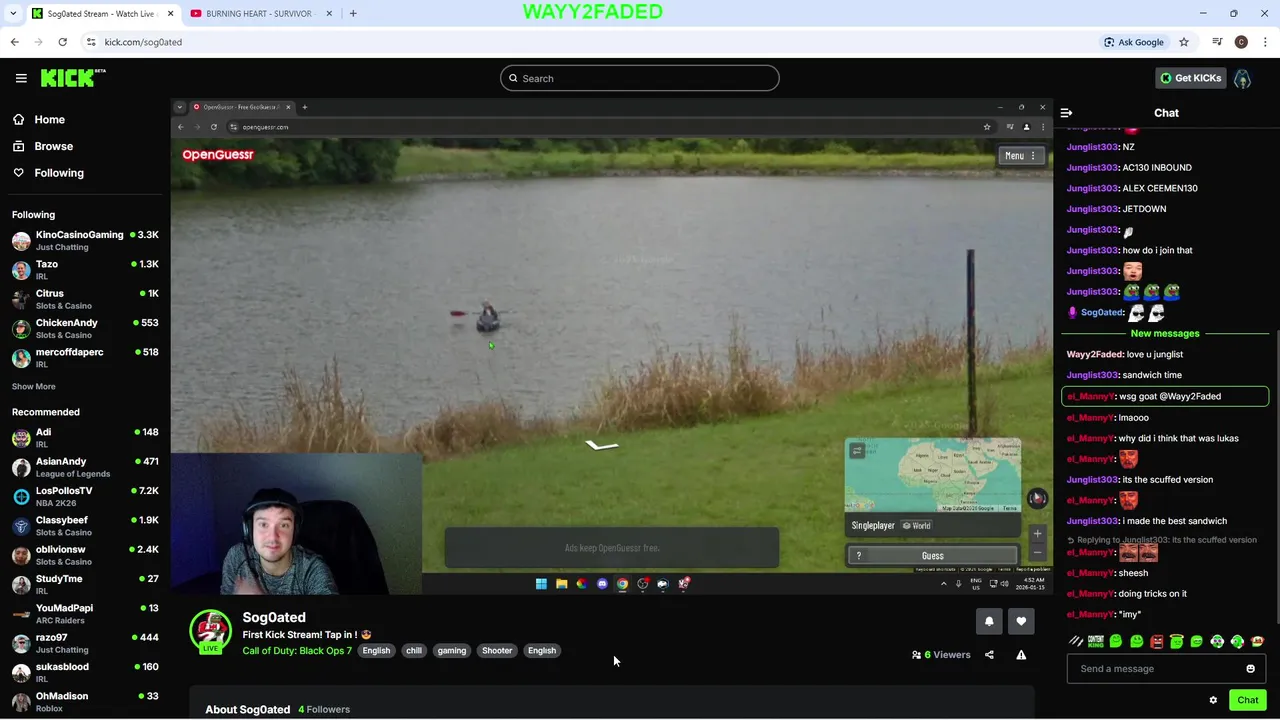Open a new browser tab

click(x=353, y=13)
